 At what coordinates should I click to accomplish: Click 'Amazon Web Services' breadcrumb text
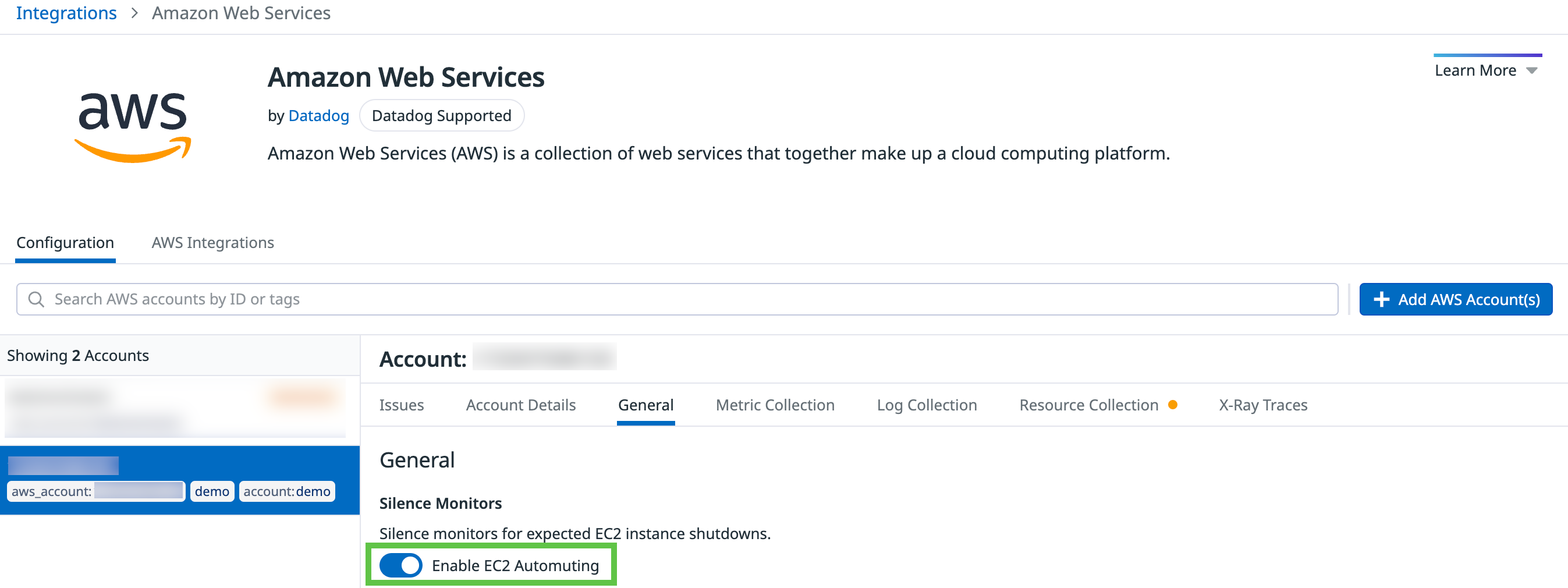pos(241,13)
